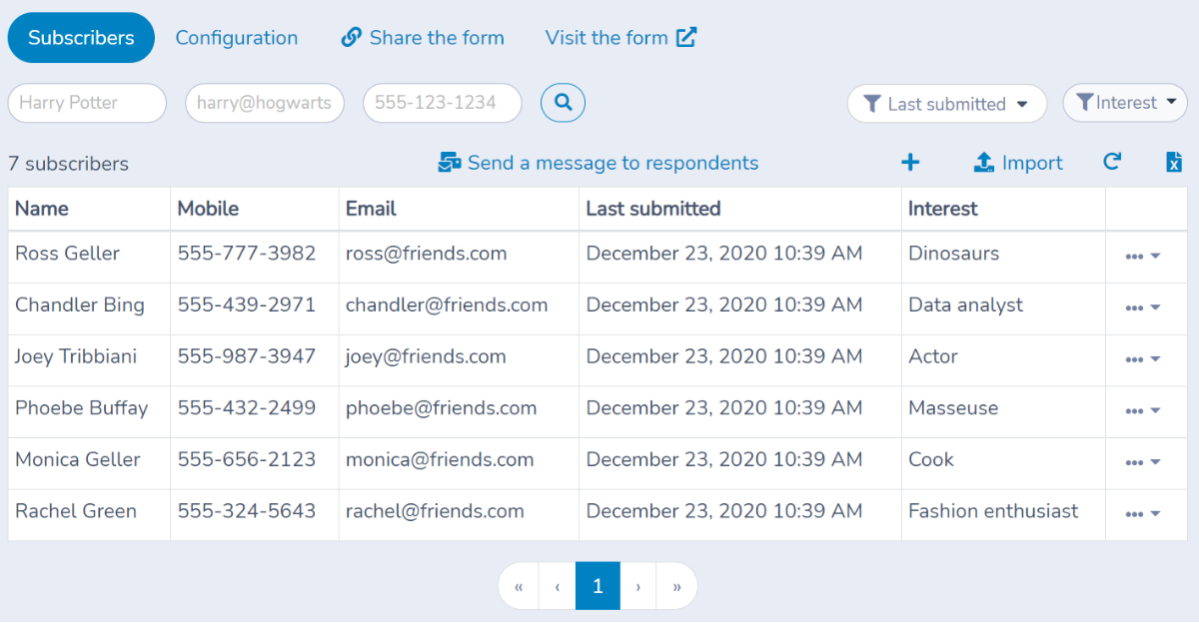Open the Interest filter dropdown
This screenshot has height=623, width=1199.
pyautogui.click(x=1125, y=102)
